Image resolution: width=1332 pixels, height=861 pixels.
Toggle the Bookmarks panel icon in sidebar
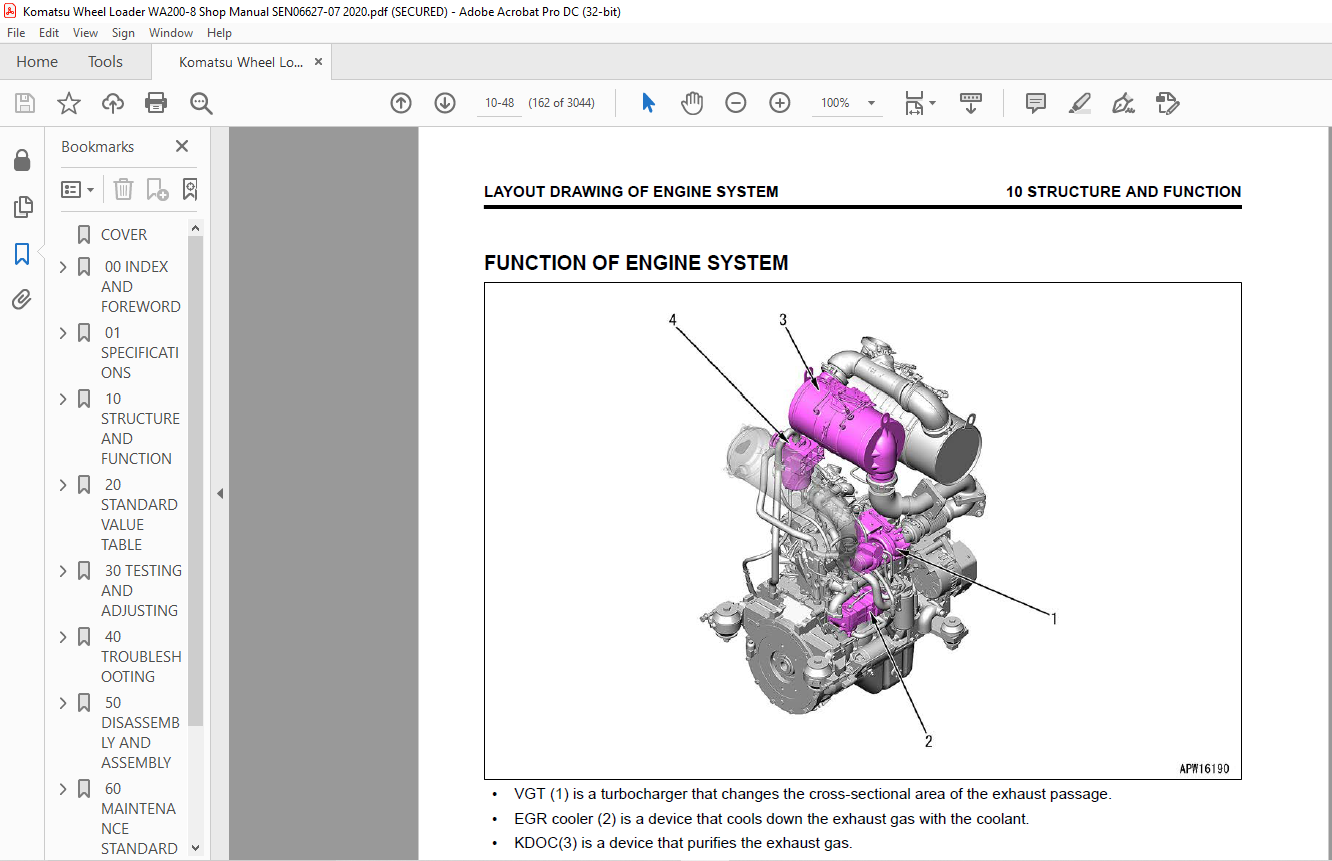pyautogui.click(x=22, y=253)
